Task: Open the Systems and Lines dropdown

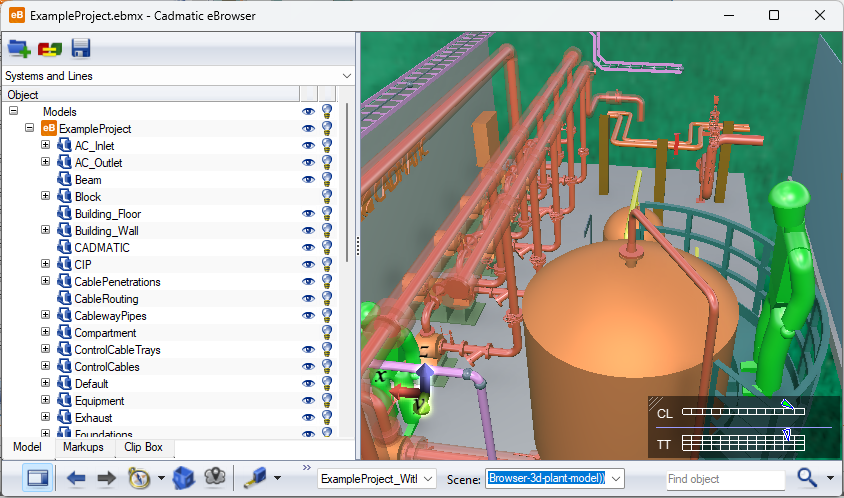Action: point(178,76)
